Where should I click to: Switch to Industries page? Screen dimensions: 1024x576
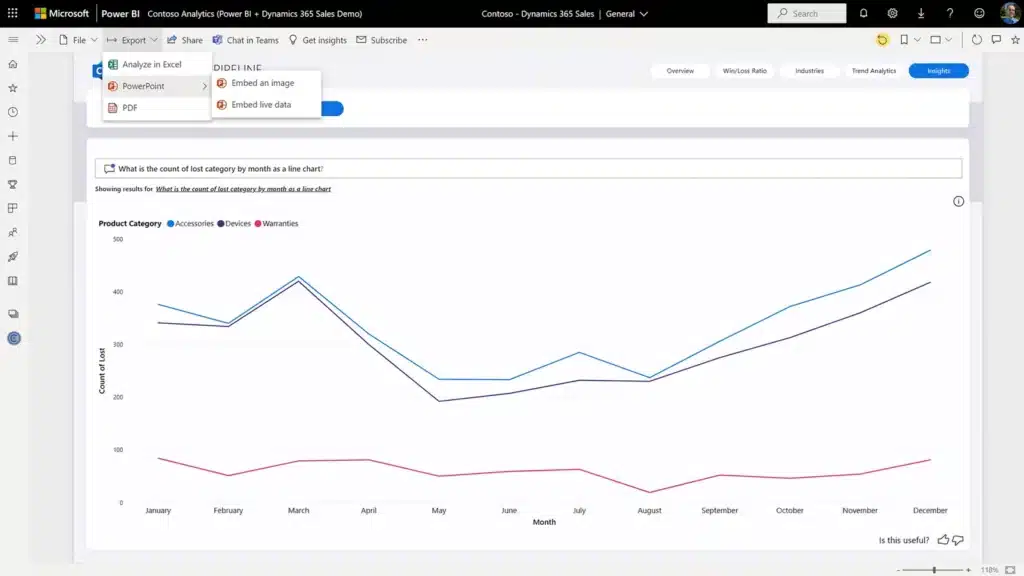pyautogui.click(x=809, y=71)
